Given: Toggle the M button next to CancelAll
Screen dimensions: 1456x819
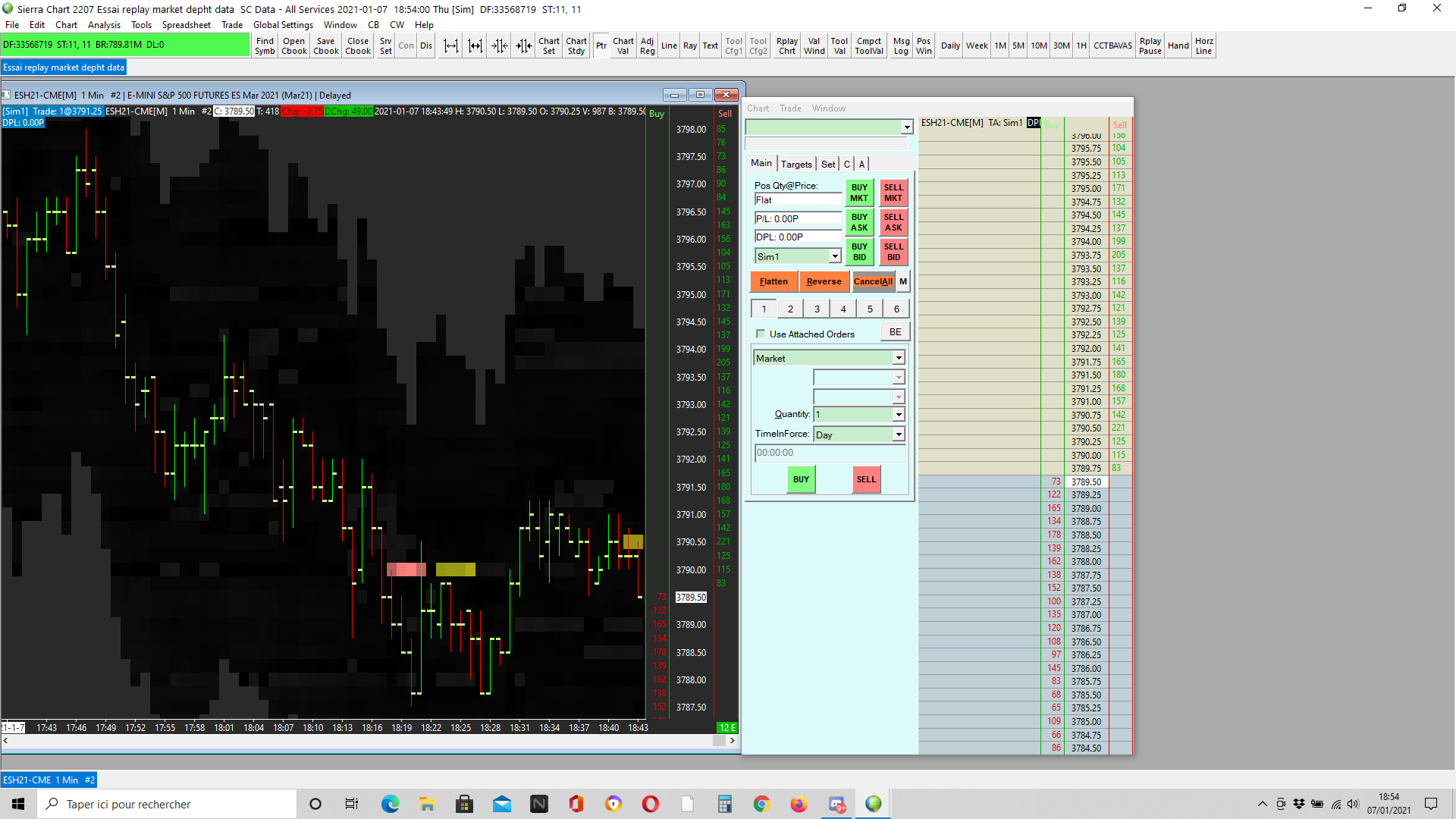Looking at the screenshot, I should pos(902,281).
